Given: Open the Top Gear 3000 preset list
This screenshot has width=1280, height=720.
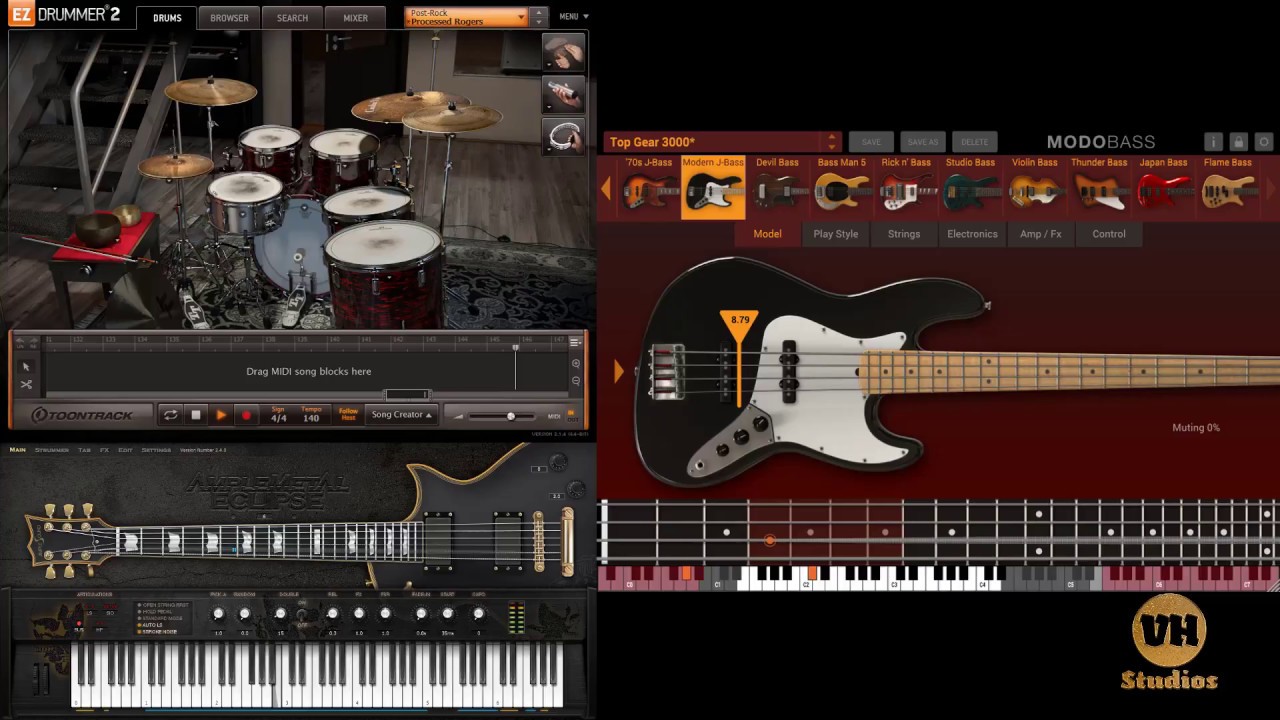Looking at the screenshot, I should click(x=722, y=142).
